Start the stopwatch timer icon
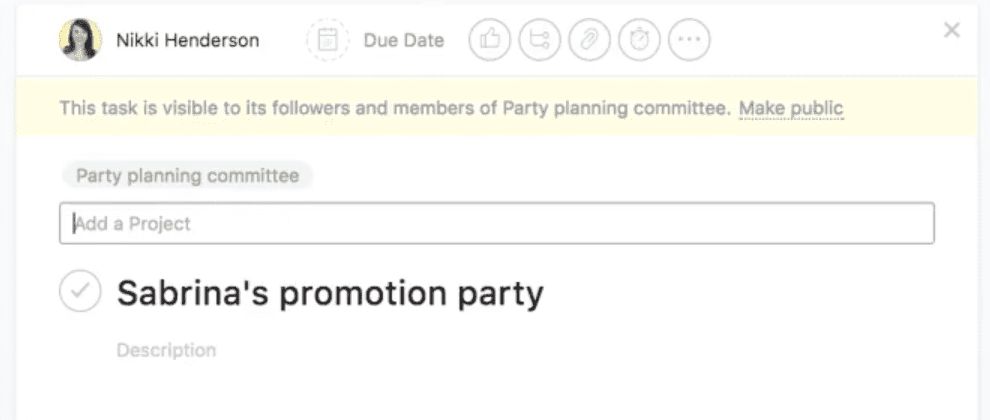Screen dimensions: 990x420 click(640, 40)
